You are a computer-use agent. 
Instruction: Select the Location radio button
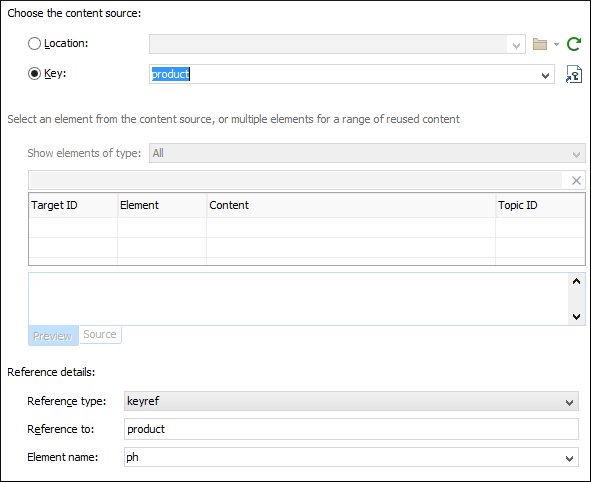coord(34,44)
